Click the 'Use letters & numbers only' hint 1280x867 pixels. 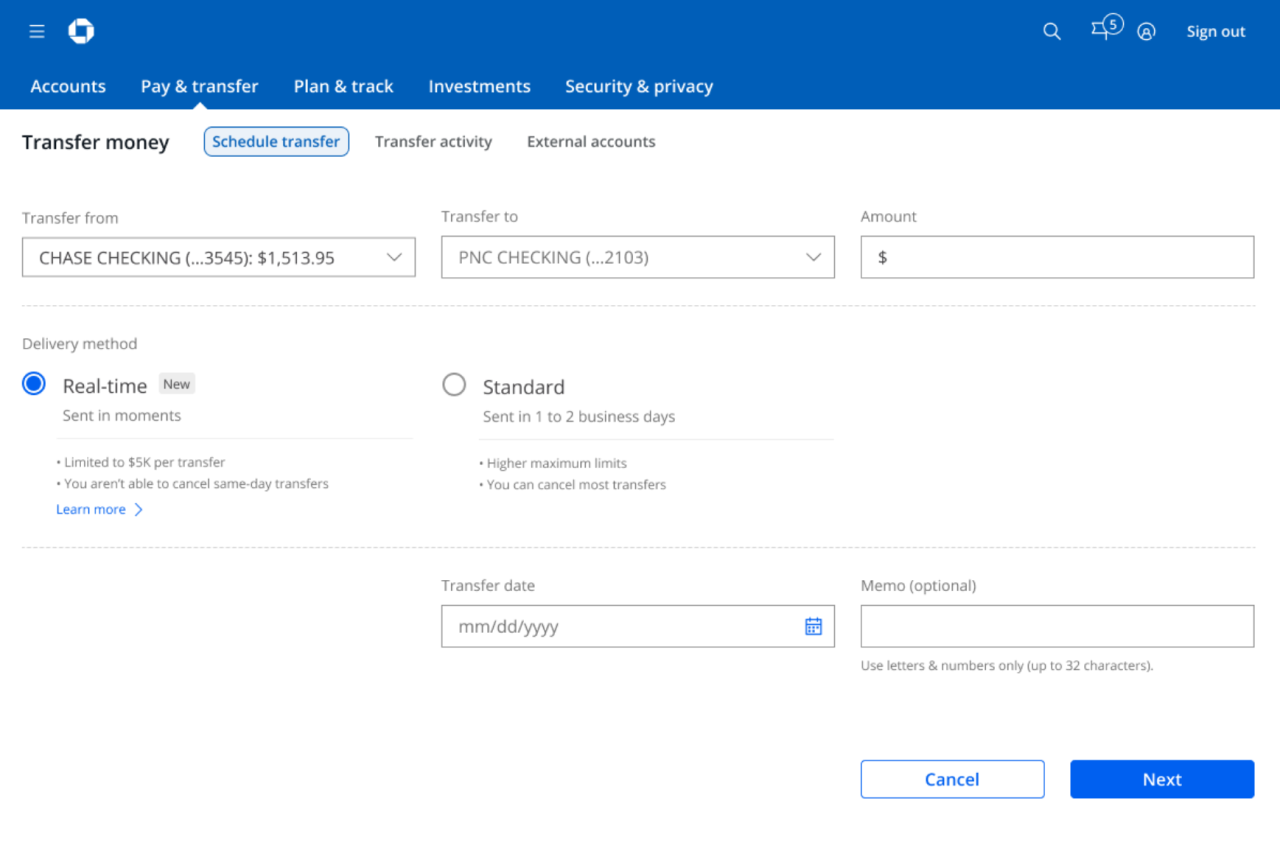point(1007,666)
